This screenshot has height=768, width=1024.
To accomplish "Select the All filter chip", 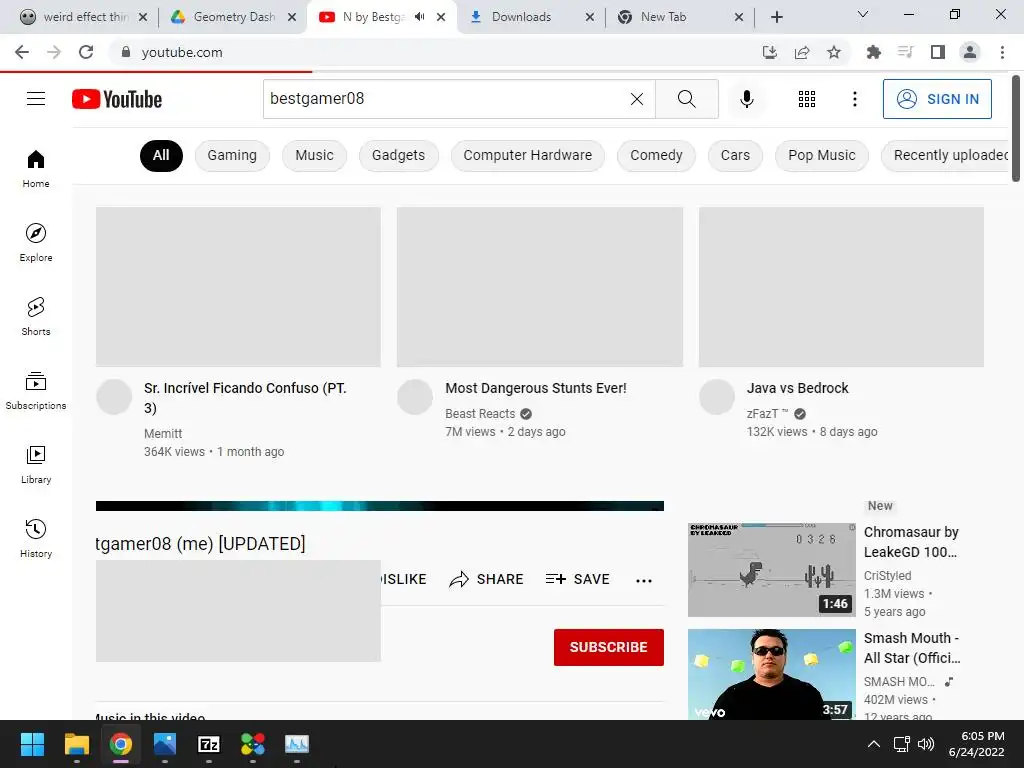I will coord(161,155).
